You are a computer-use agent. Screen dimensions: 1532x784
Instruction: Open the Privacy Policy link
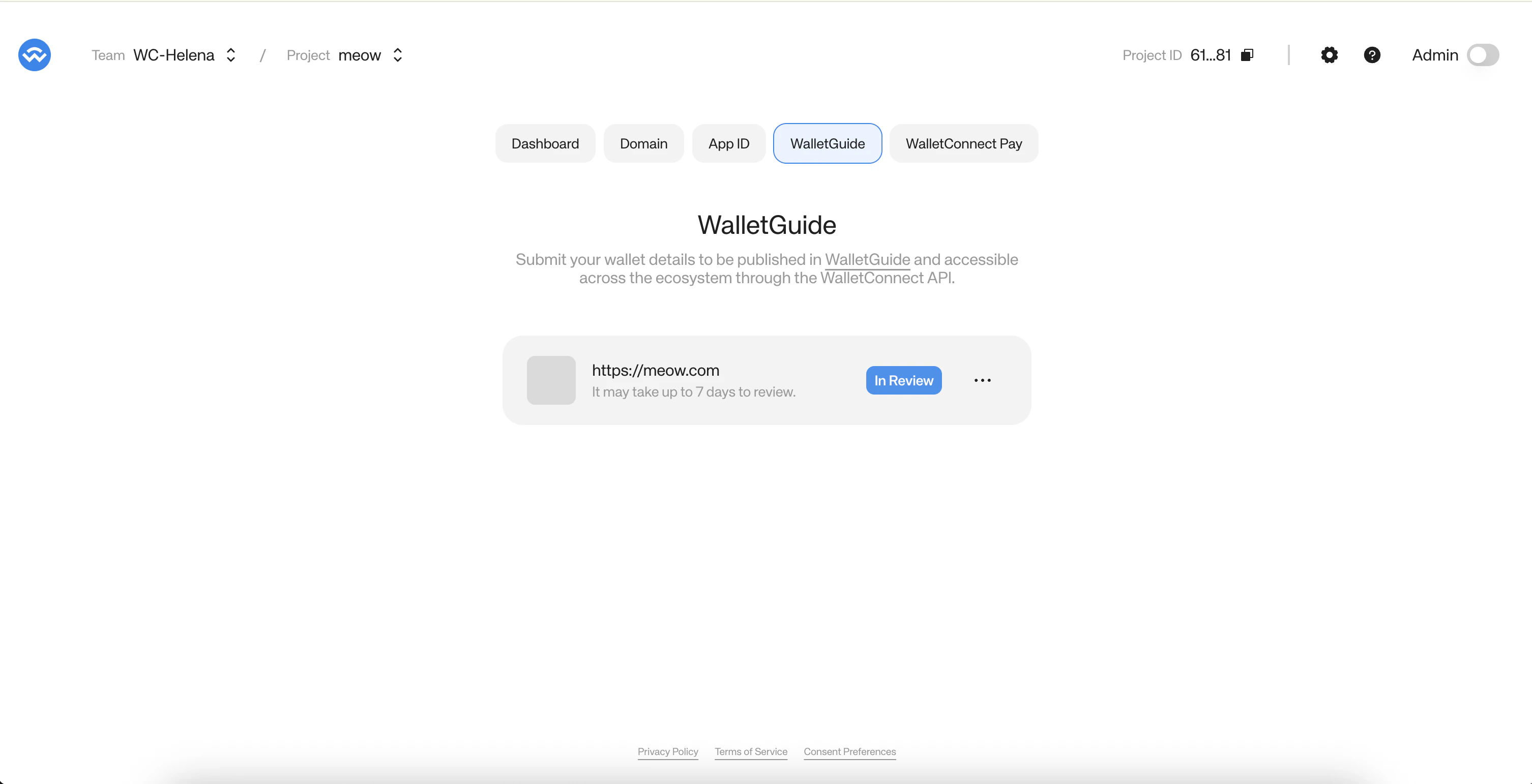(x=668, y=751)
